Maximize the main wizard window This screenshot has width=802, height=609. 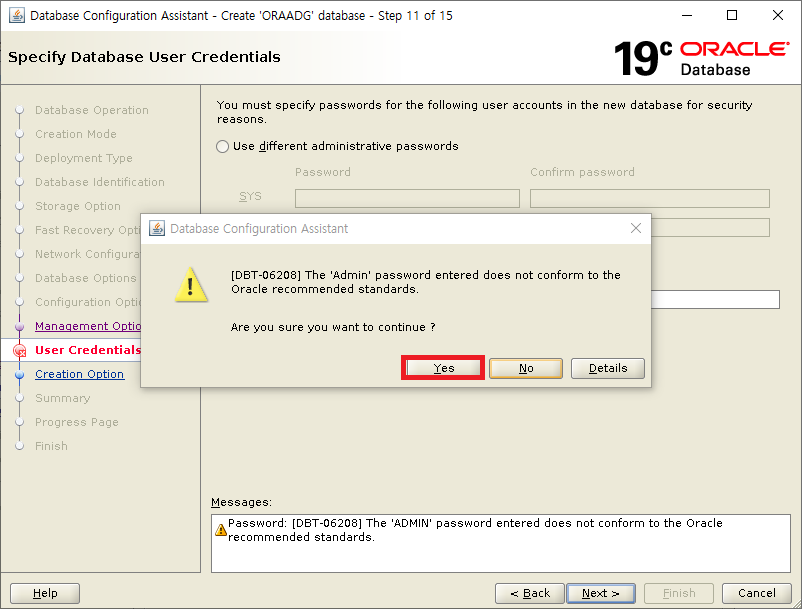pos(732,15)
